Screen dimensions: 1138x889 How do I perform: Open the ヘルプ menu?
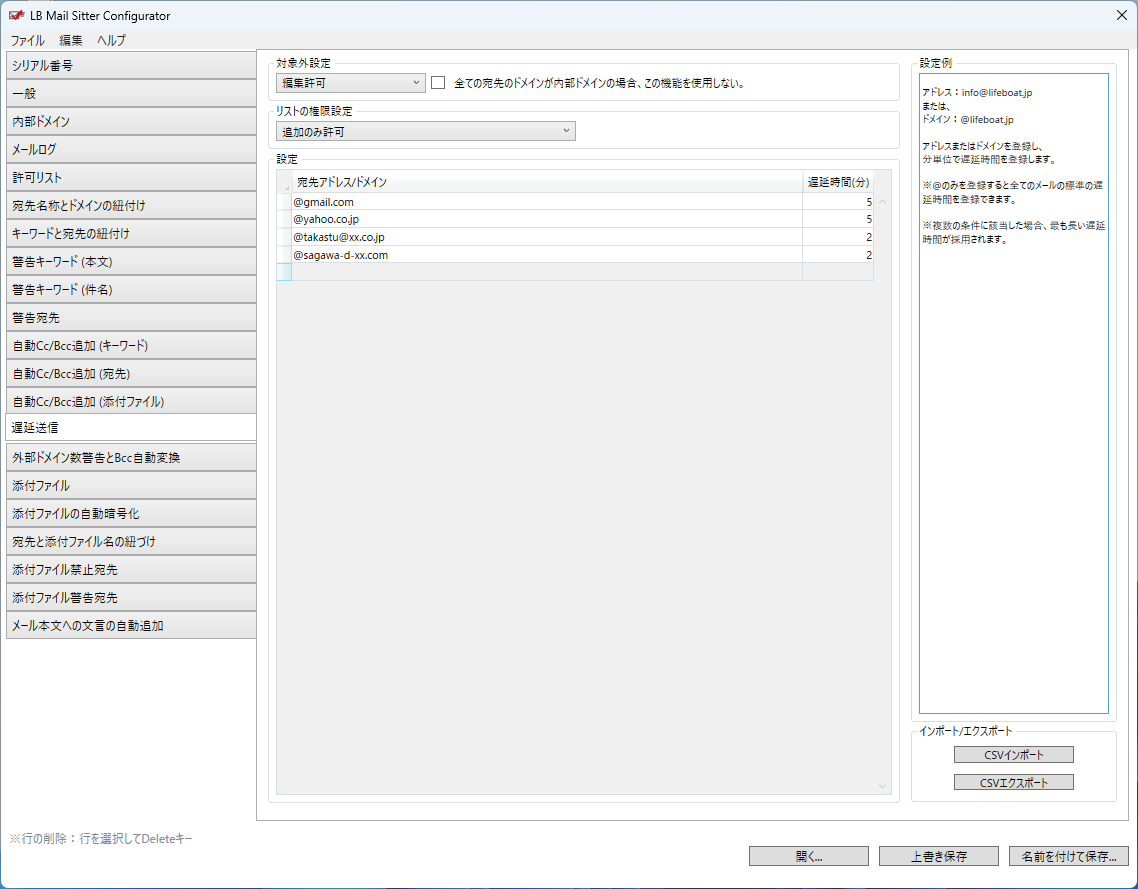pyautogui.click(x=112, y=41)
